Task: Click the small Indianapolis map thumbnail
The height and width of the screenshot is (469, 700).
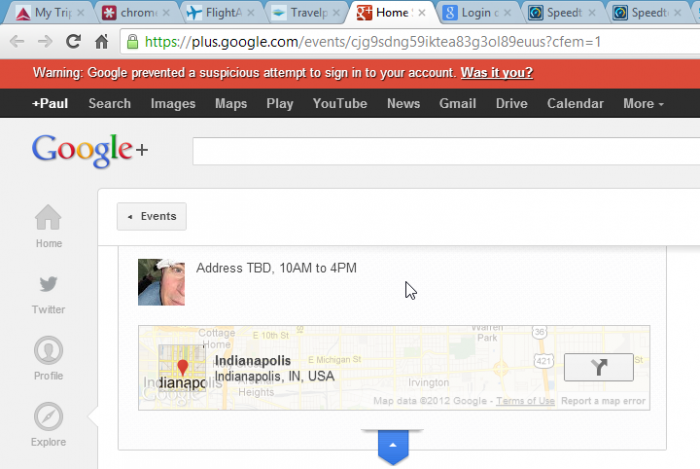Action: (x=182, y=368)
